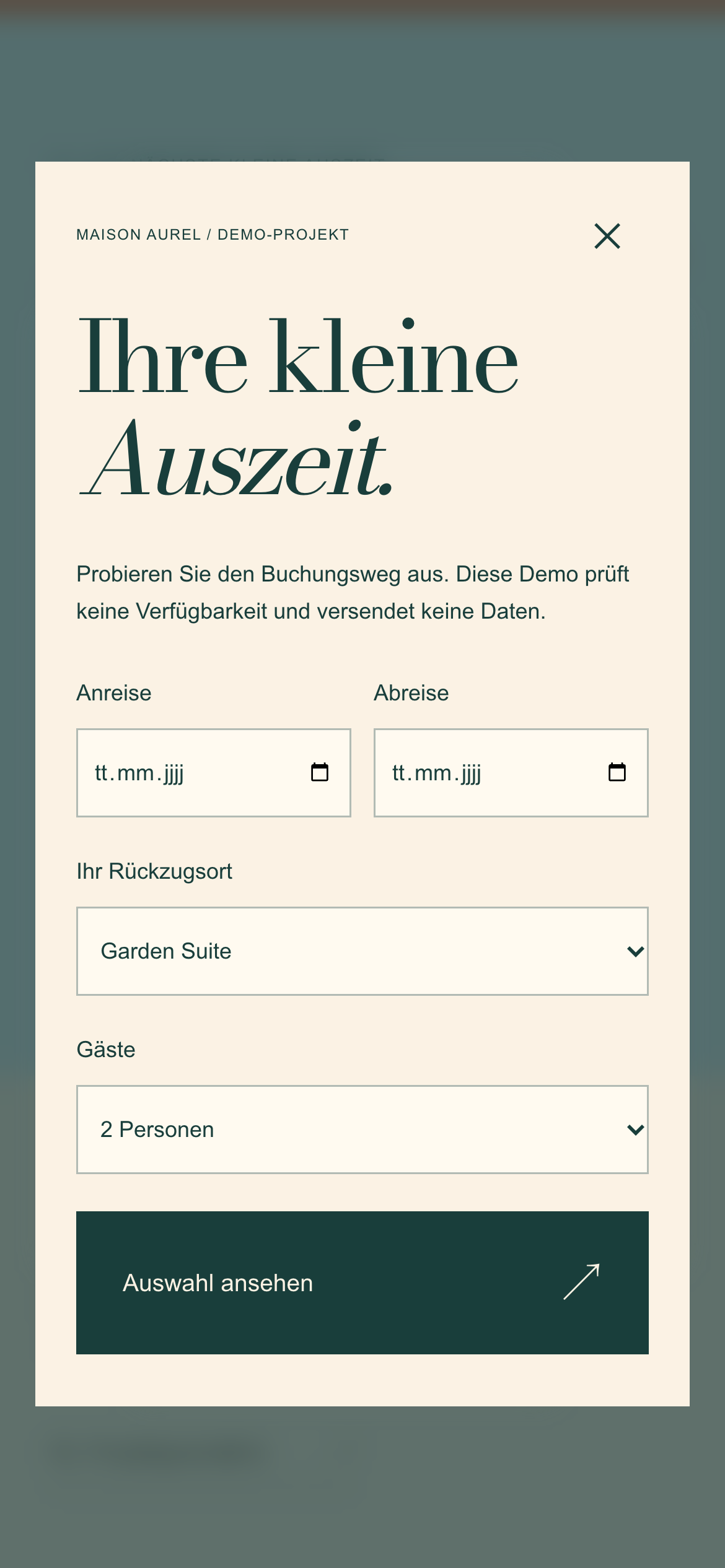The height and width of the screenshot is (1568, 725).
Task: Click the 'Probieren Sie den Buchungsweg aus' paragraph
Action: [x=353, y=593]
